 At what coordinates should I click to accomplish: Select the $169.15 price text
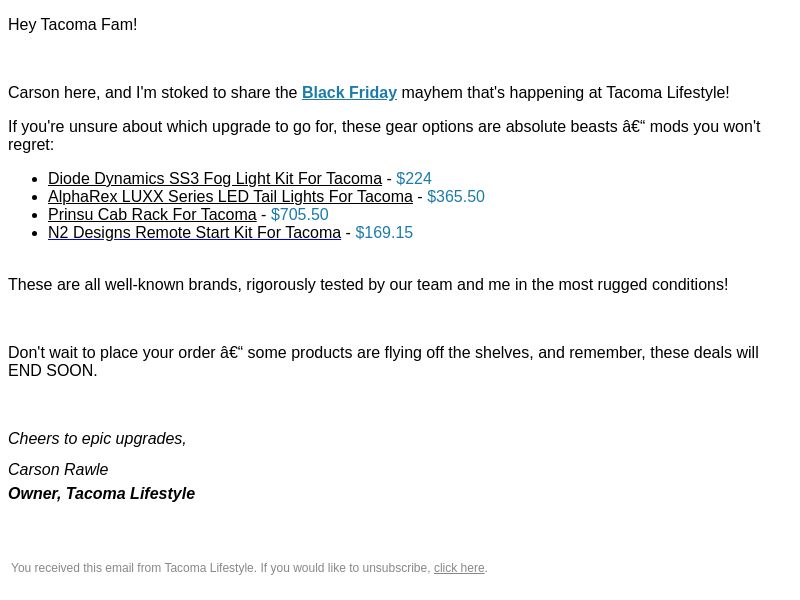tap(384, 233)
